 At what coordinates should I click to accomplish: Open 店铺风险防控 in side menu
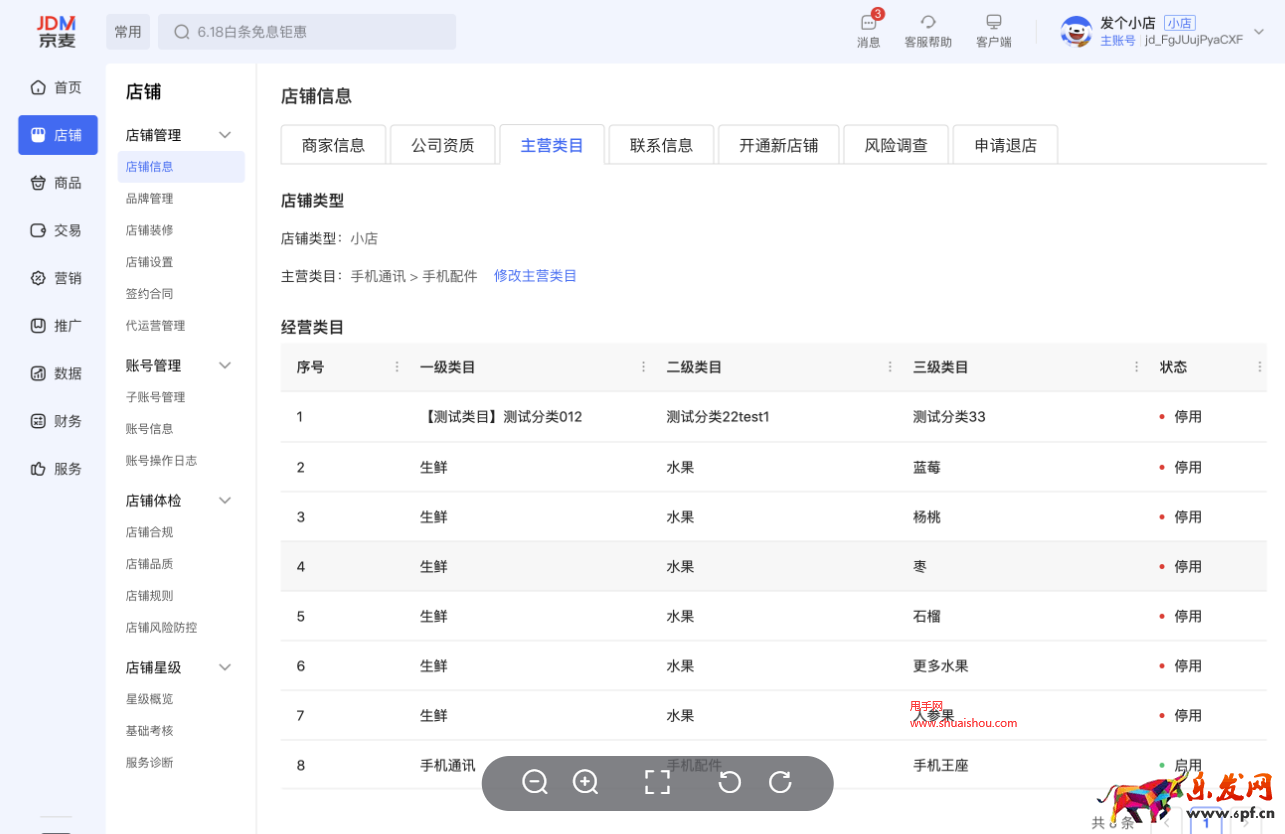coord(161,628)
